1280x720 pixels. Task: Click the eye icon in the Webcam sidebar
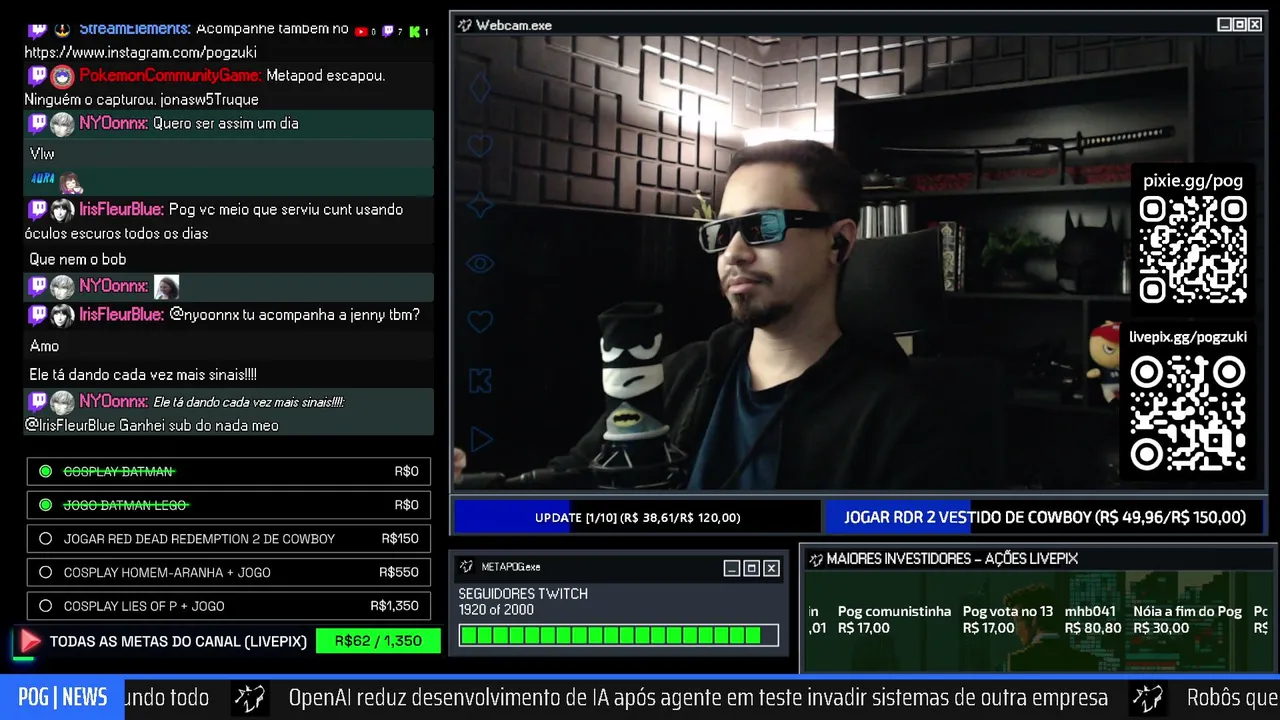pyautogui.click(x=480, y=264)
